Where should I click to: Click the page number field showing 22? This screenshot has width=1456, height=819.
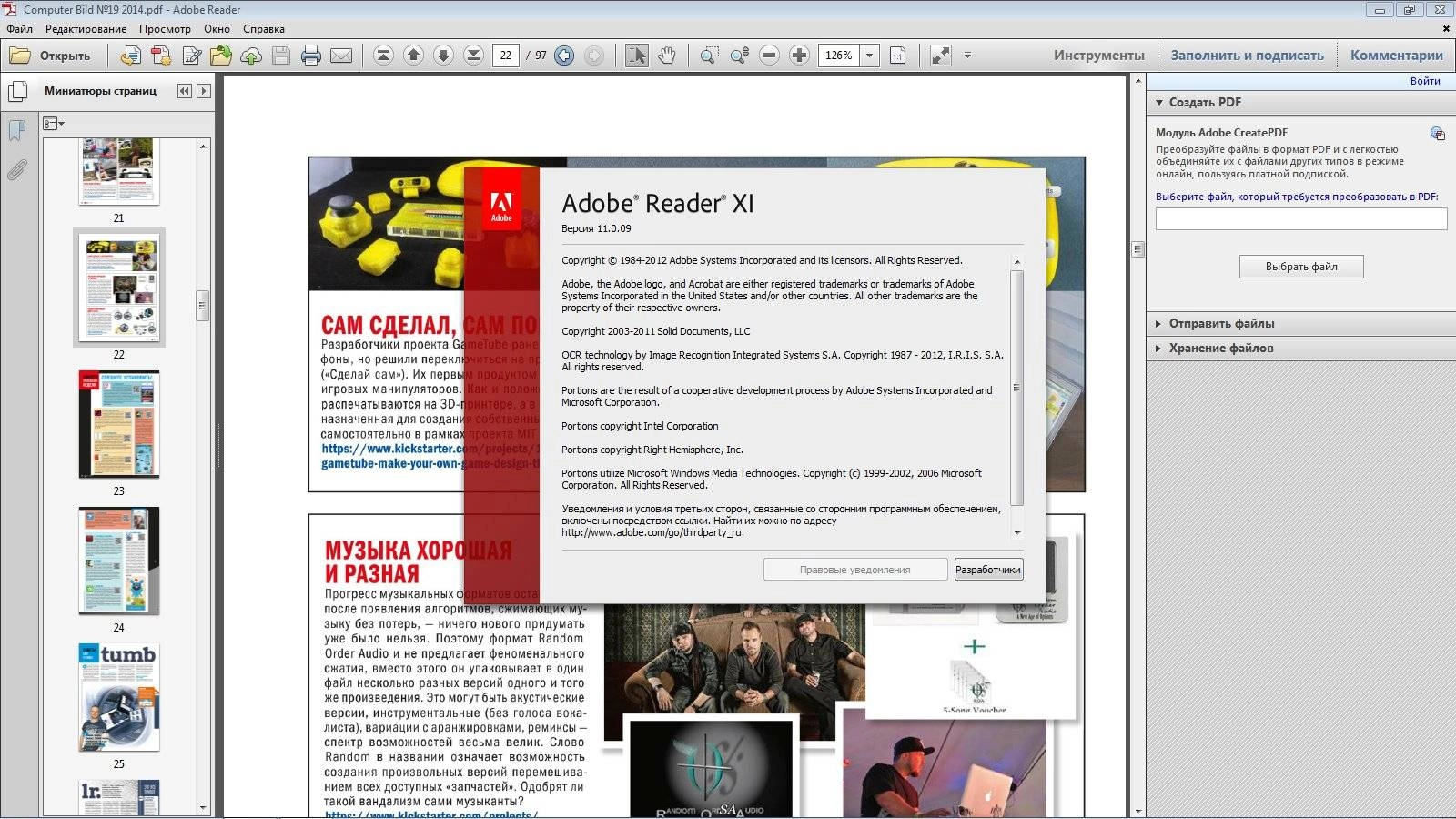click(506, 56)
